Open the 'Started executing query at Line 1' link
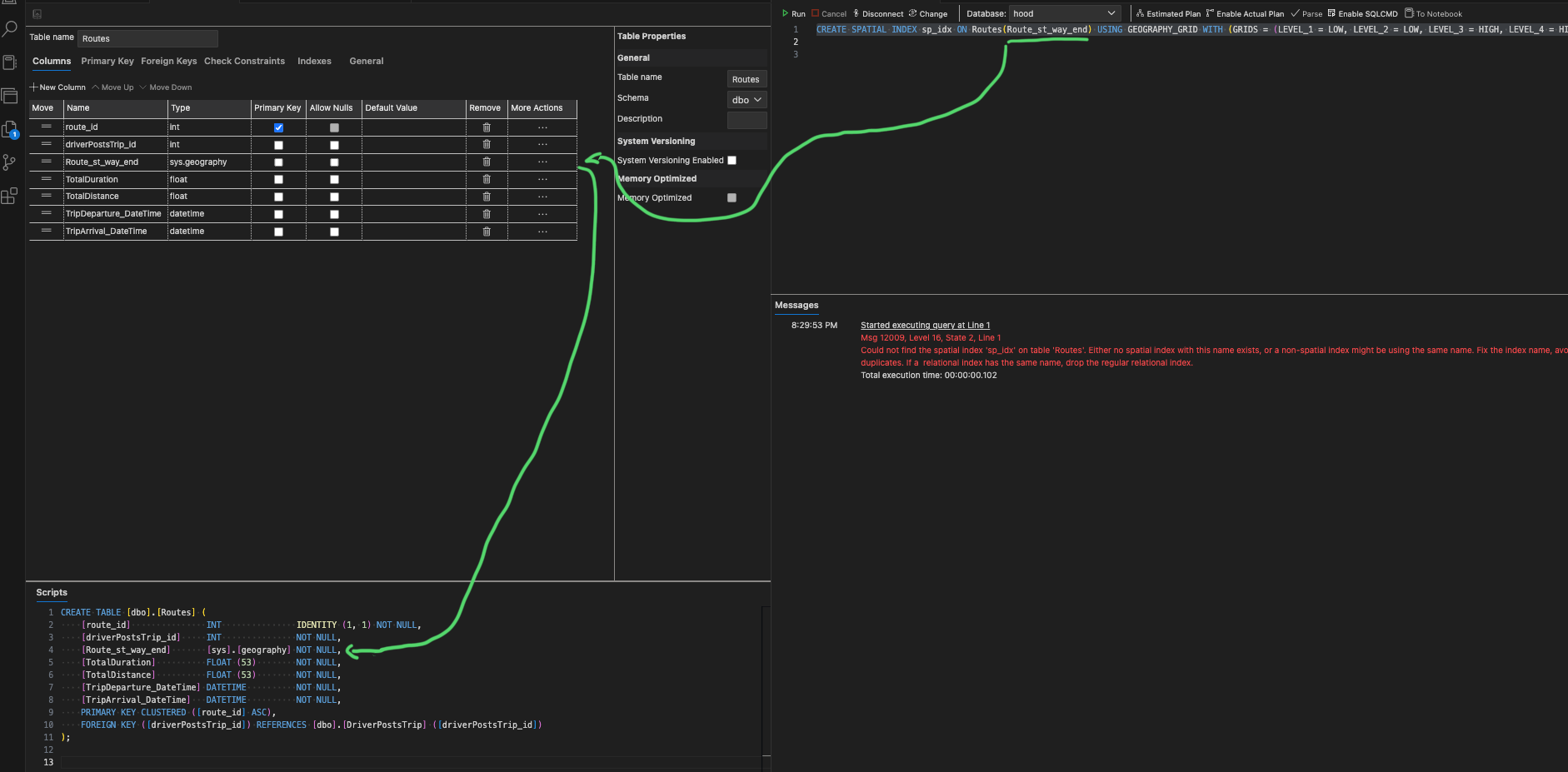1568x772 pixels. coord(926,326)
